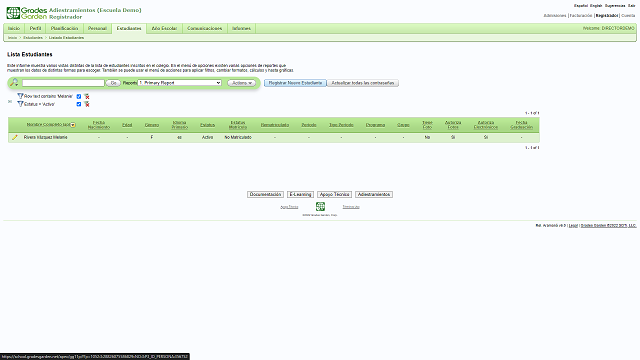Image resolution: width=640 pixels, height=360 pixels.
Task: Switch to the Personal tab
Action: [97, 28]
